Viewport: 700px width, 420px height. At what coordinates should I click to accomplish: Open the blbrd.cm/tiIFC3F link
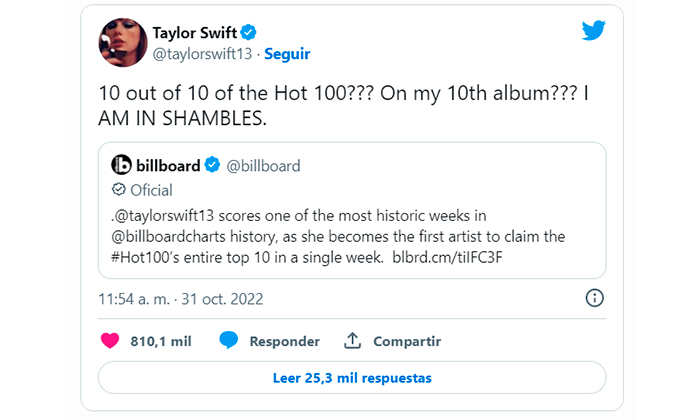point(447,258)
